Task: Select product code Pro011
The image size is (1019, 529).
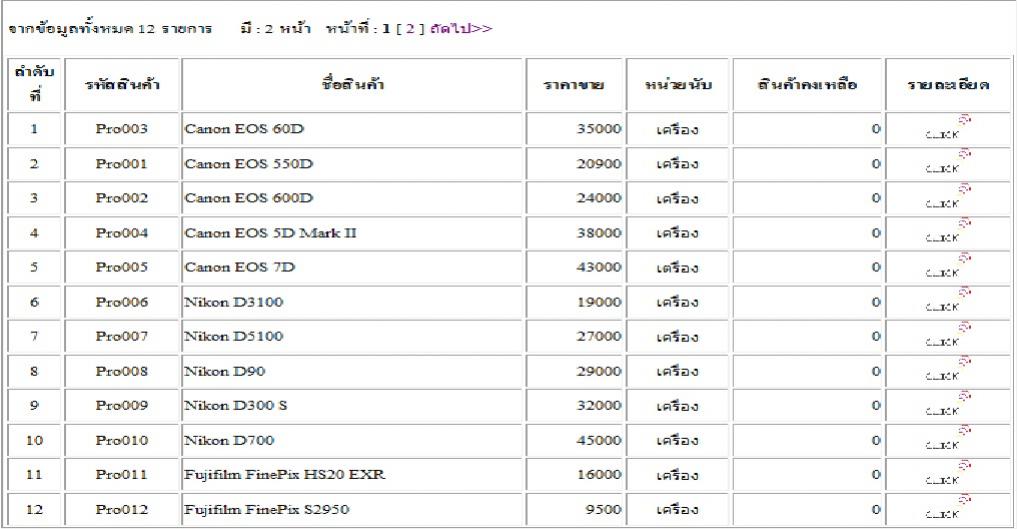Action: (x=122, y=475)
